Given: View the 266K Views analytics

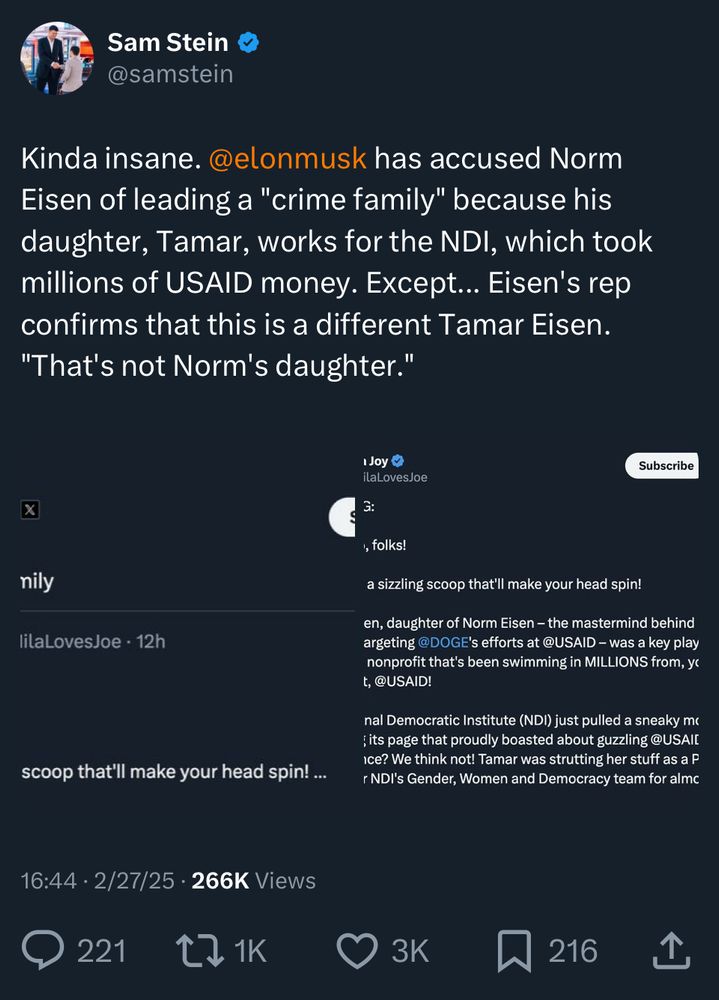Looking at the screenshot, I should [253, 881].
